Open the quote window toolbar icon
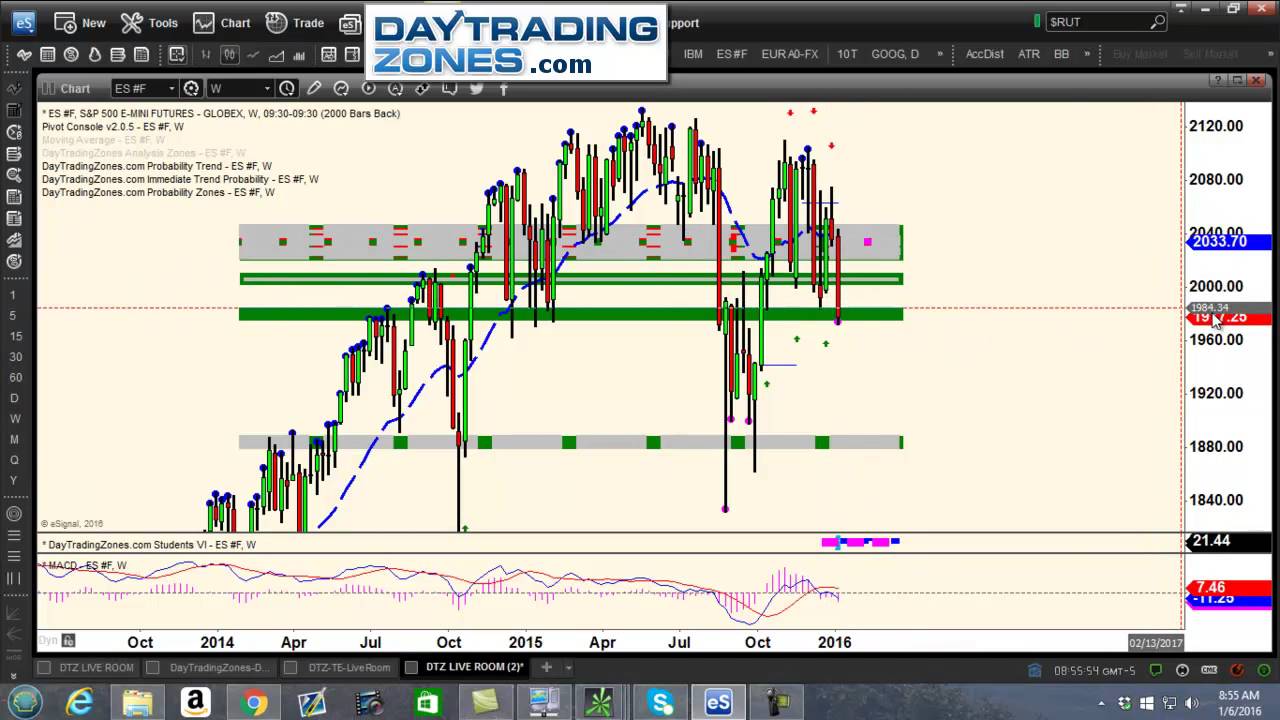The height and width of the screenshot is (720, 1280). coord(48,54)
